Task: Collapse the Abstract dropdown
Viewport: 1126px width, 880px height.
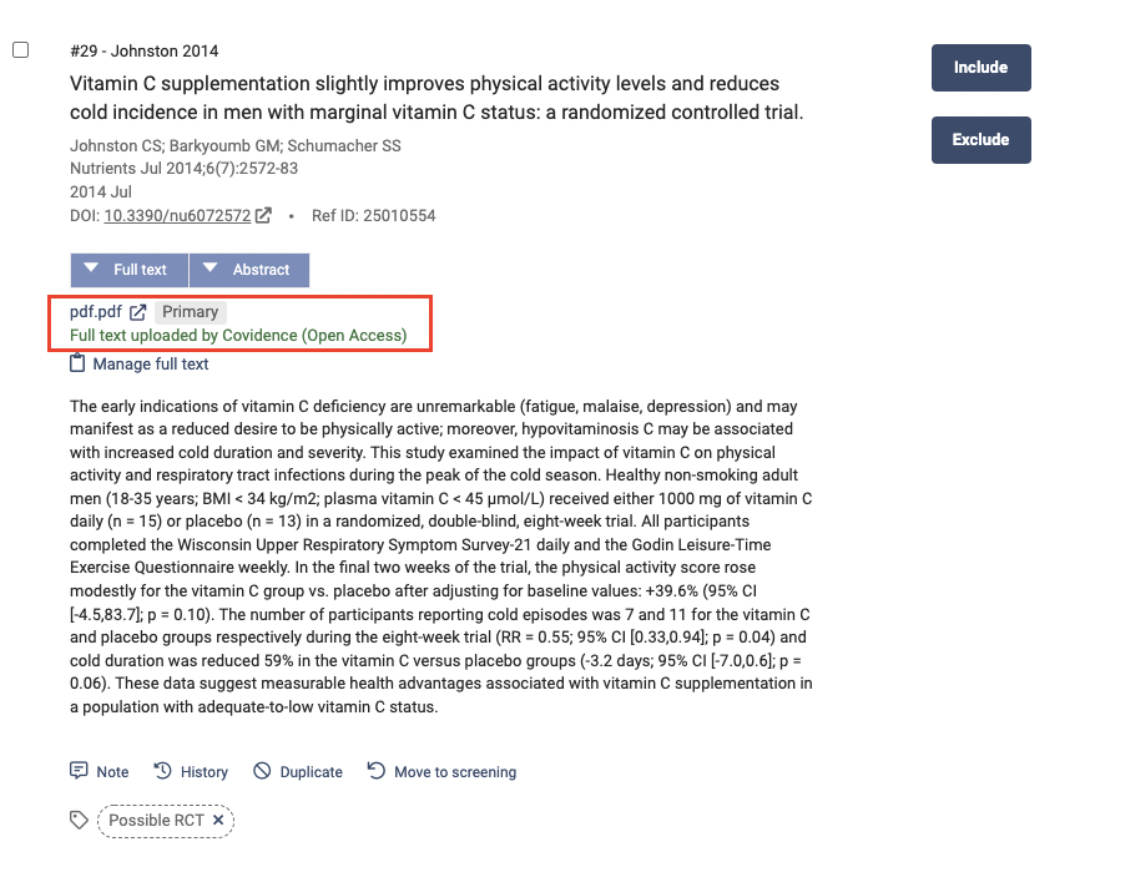Action: tap(249, 270)
